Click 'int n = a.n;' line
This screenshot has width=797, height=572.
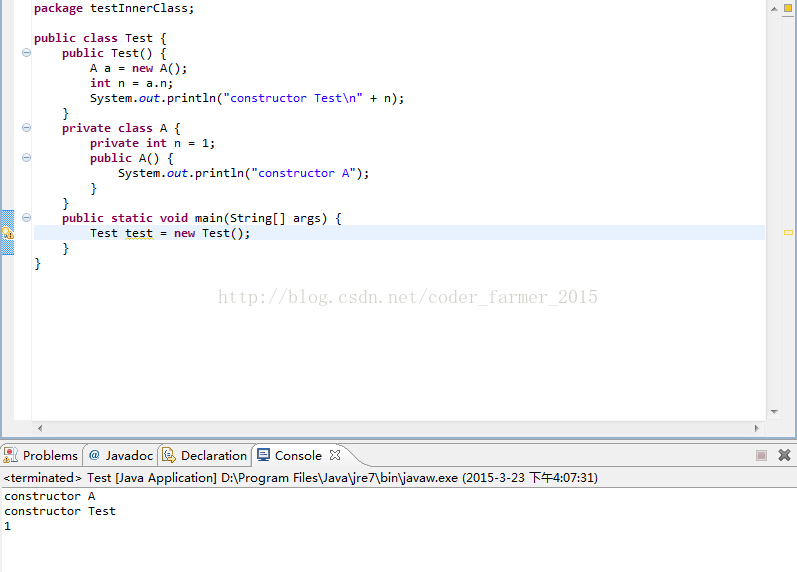132,83
